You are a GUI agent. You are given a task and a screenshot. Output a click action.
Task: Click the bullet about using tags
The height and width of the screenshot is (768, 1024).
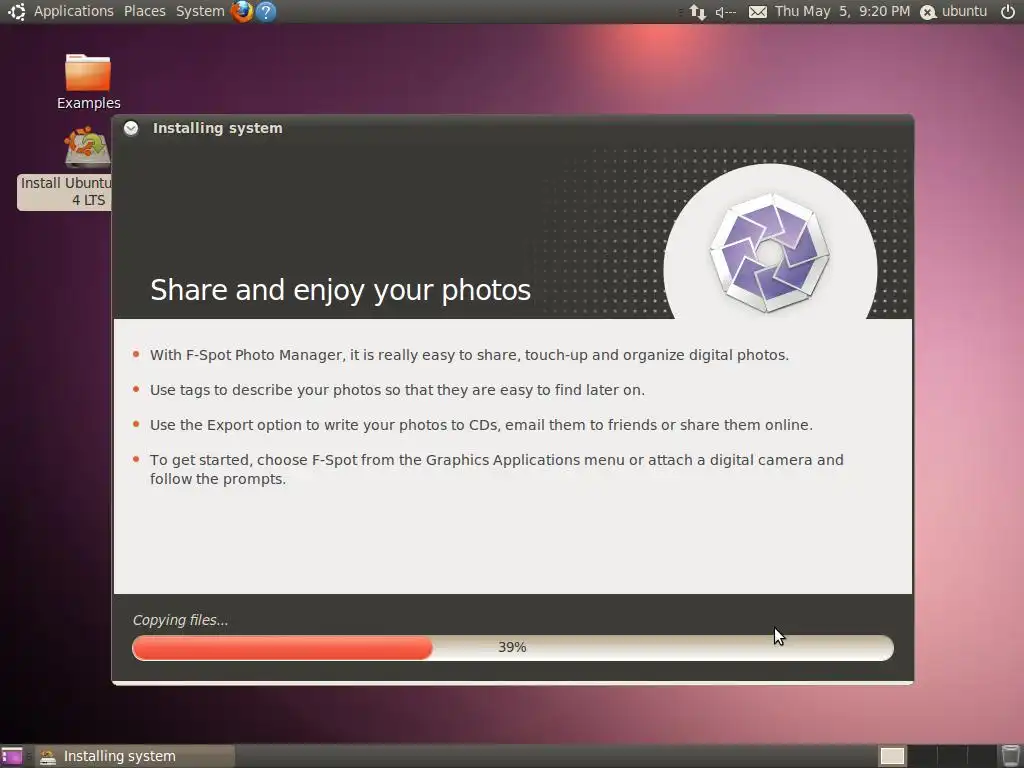[397, 390]
